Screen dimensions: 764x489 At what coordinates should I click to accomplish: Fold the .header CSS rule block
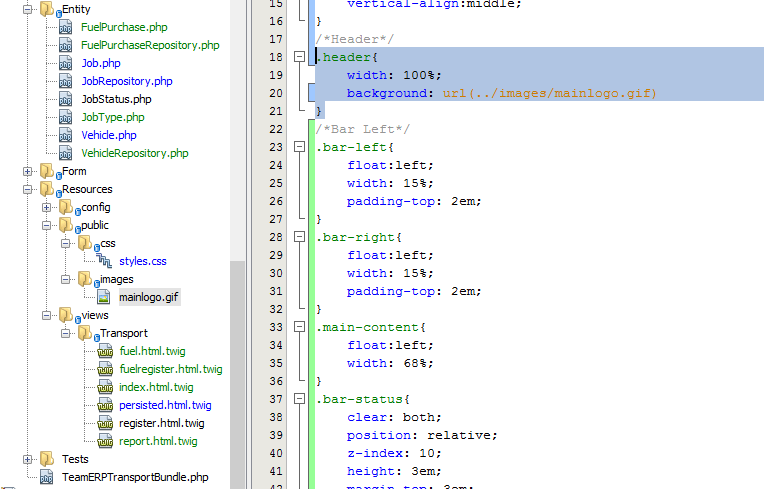coord(300,57)
